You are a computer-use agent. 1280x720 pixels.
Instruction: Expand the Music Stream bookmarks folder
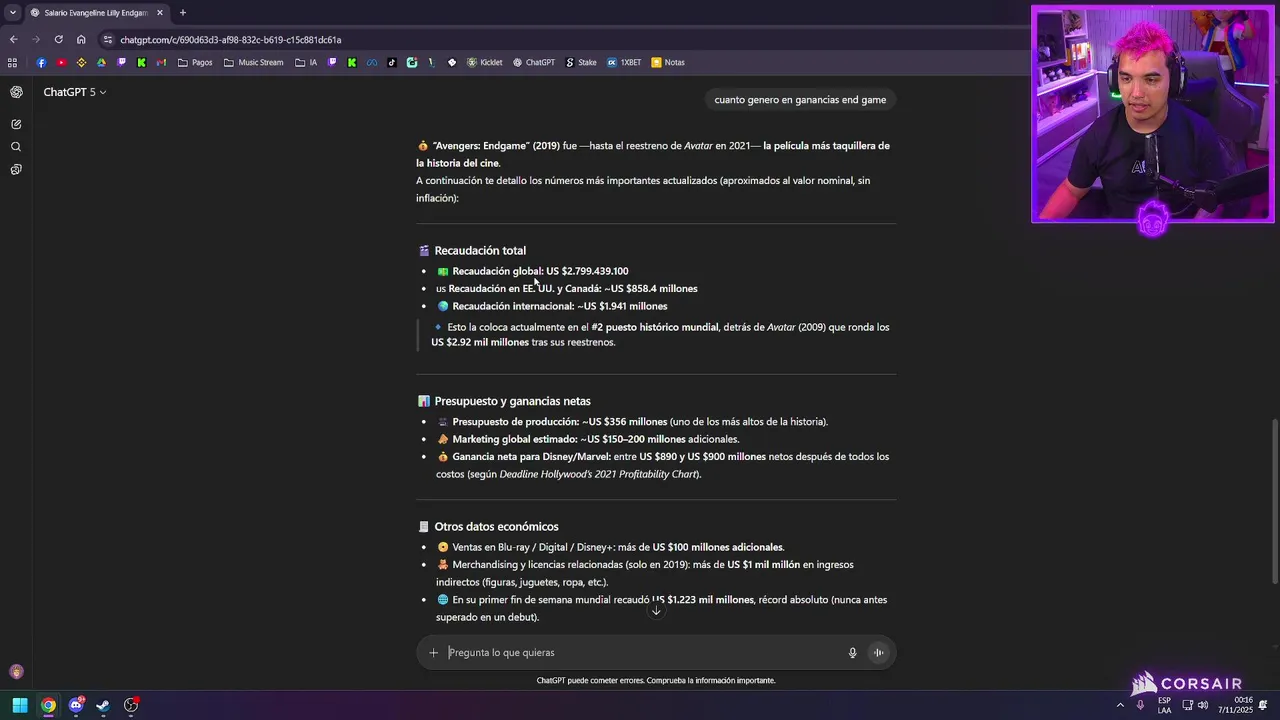(x=254, y=62)
